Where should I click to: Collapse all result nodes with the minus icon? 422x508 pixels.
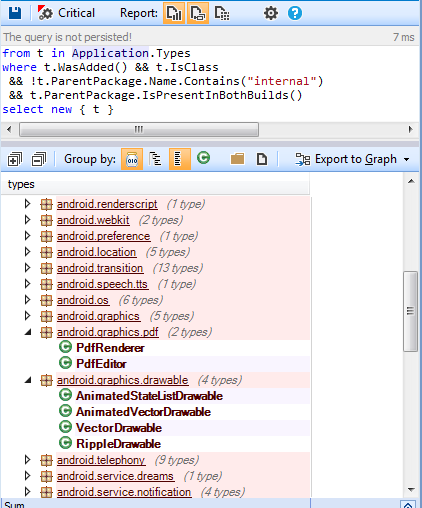pyautogui.click(x=39, y=159)
